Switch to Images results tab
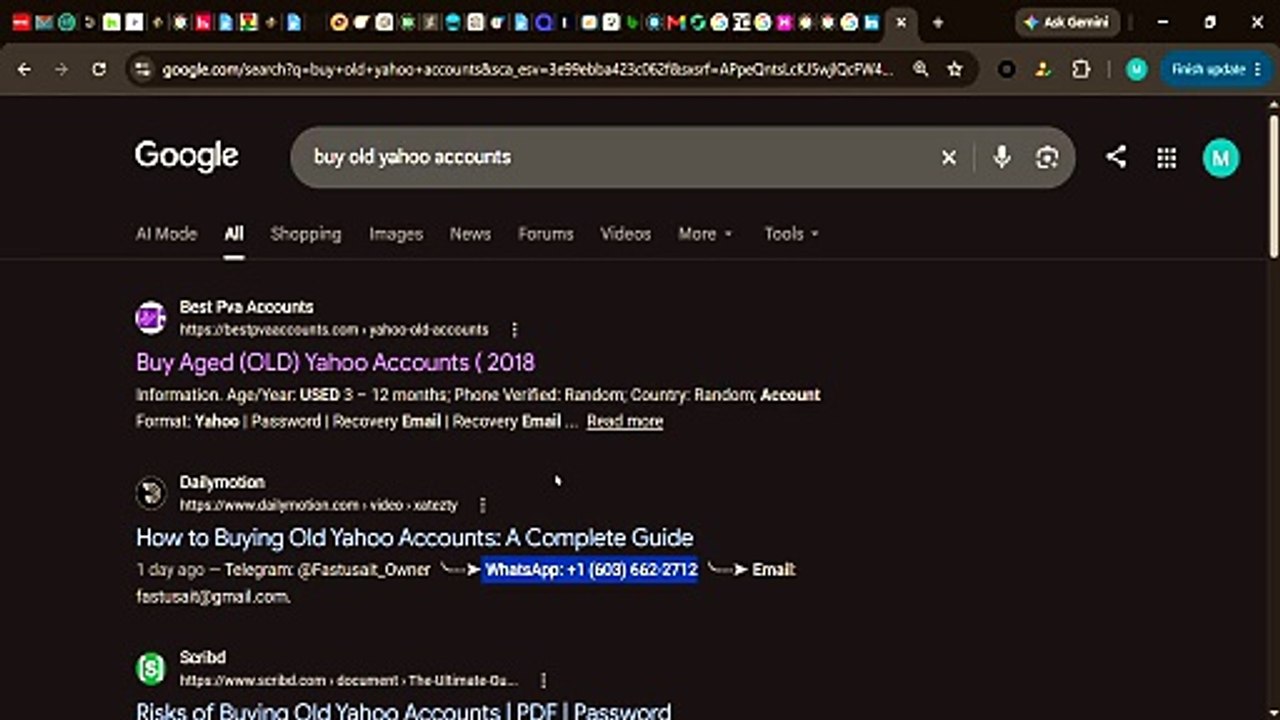Viewport: 1280px width, 720px height. (396, 234)
